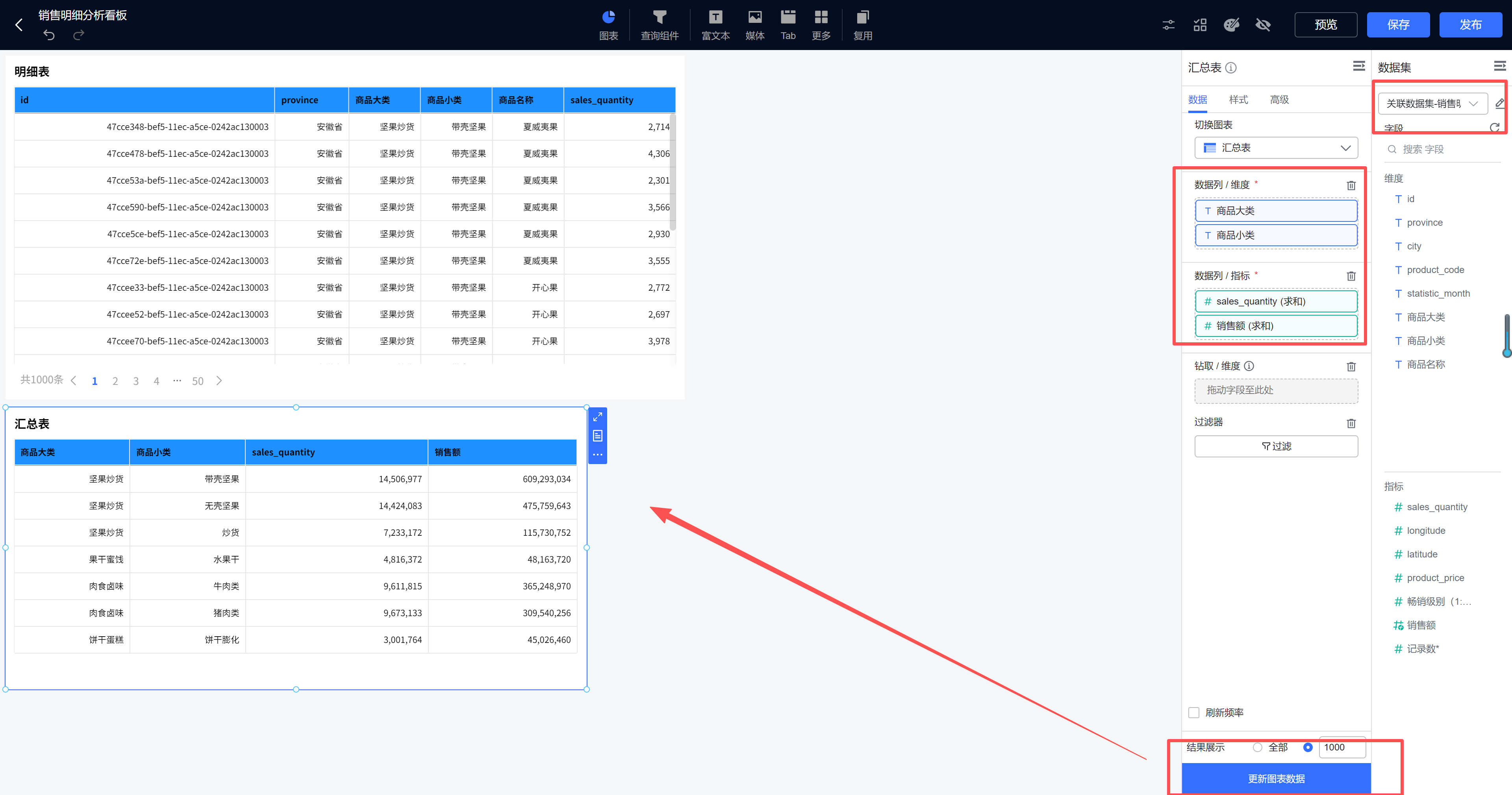
Task: Switch to the 高级 tab
Action: [1280, 99]
